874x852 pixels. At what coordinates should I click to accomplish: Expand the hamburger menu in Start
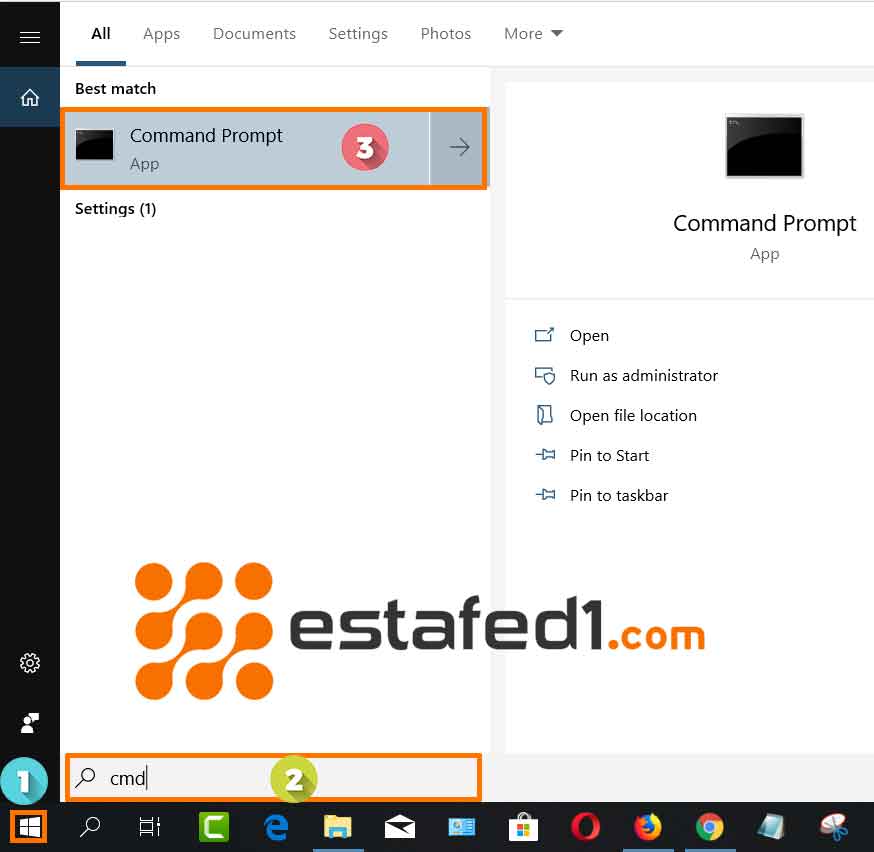click(x=30, y=37)
